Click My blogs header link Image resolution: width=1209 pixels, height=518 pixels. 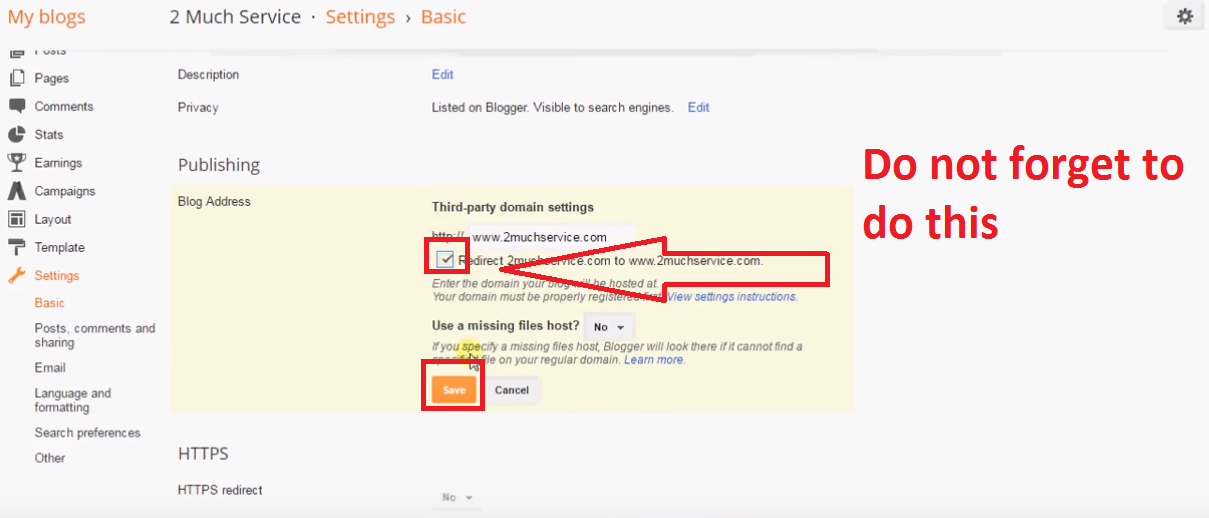tap(47, 17)
